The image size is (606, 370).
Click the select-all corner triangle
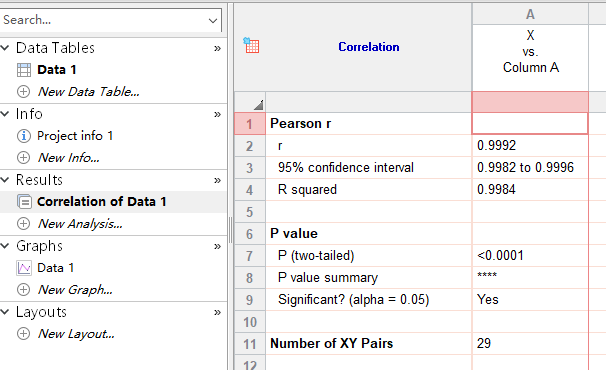[x=259, y=105]
